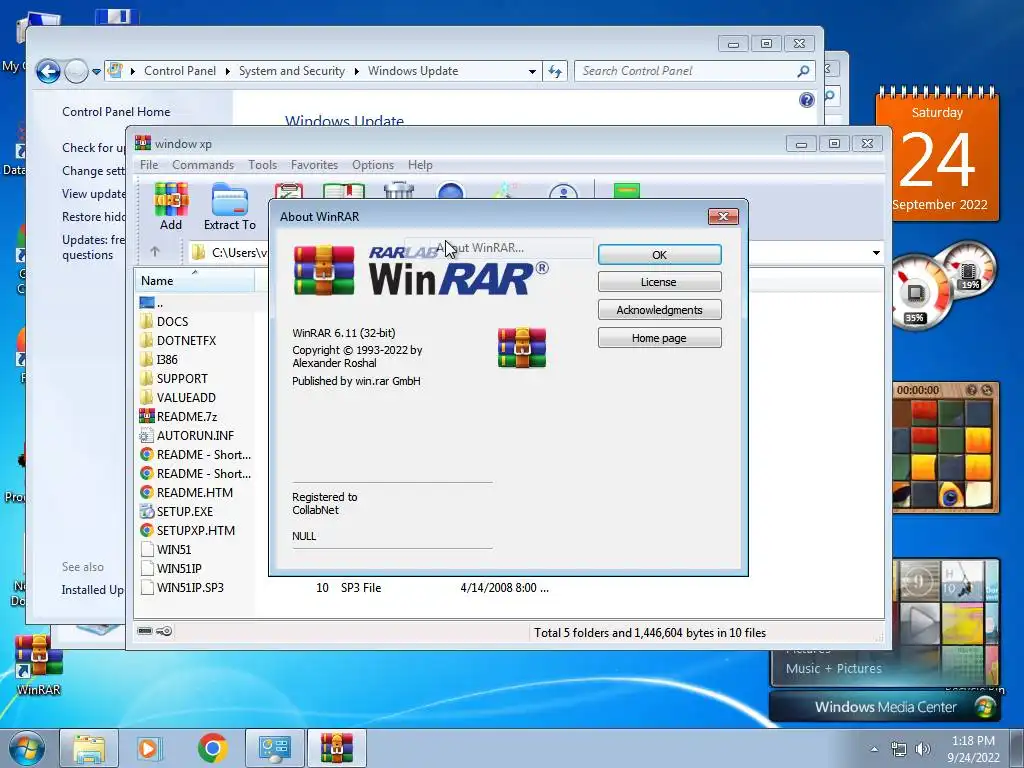Click the picture puzzle gadget
1024x768 pixels.
pos(945,447)
